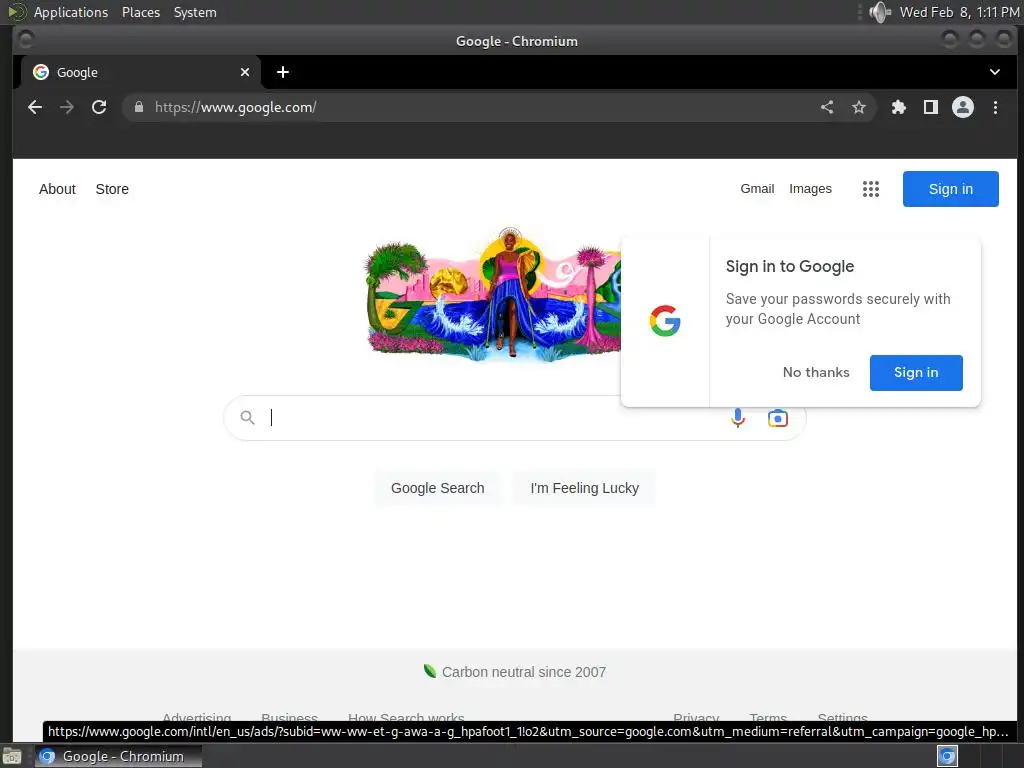1024x768 pixels.
Task: Open the Gmail link
Action: pos(757,189)
